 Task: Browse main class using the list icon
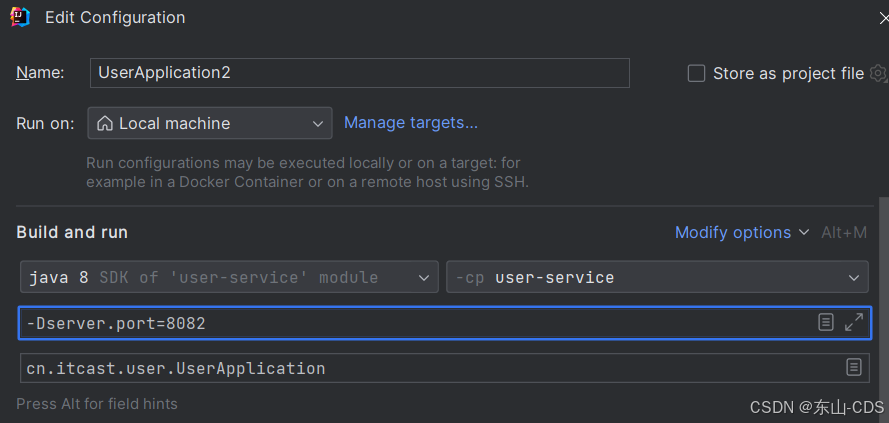pyautogui.click(x=854, y=367)
